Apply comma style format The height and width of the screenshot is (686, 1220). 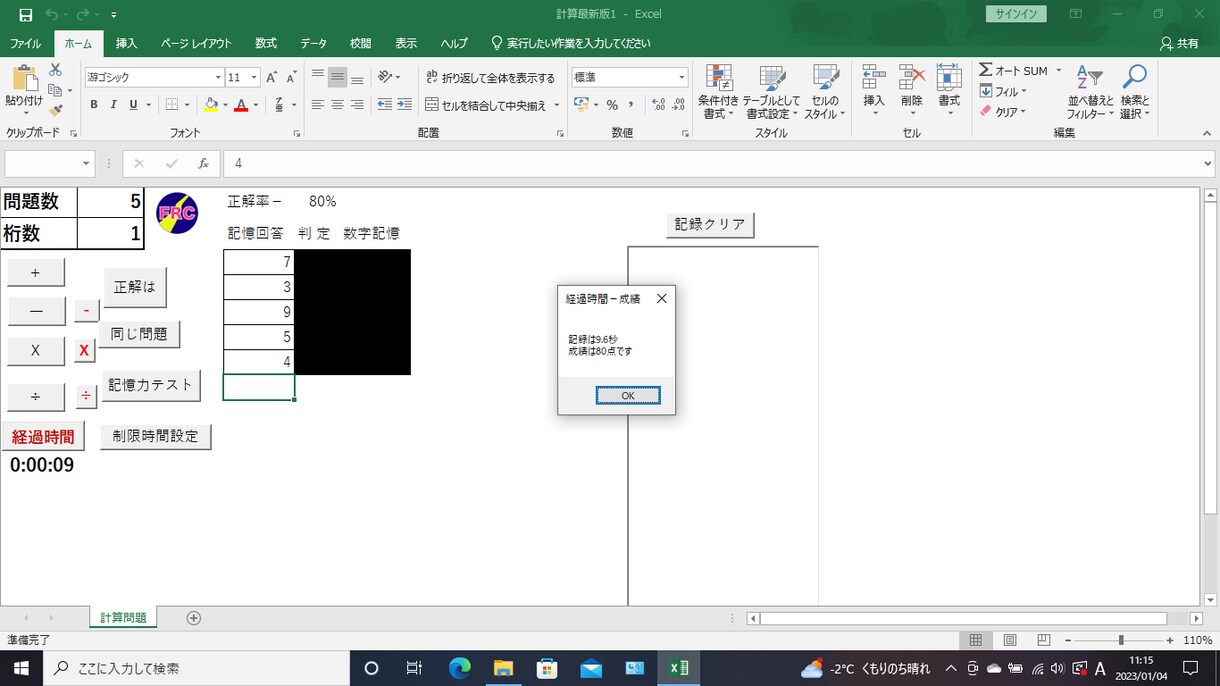coord(632,105)
